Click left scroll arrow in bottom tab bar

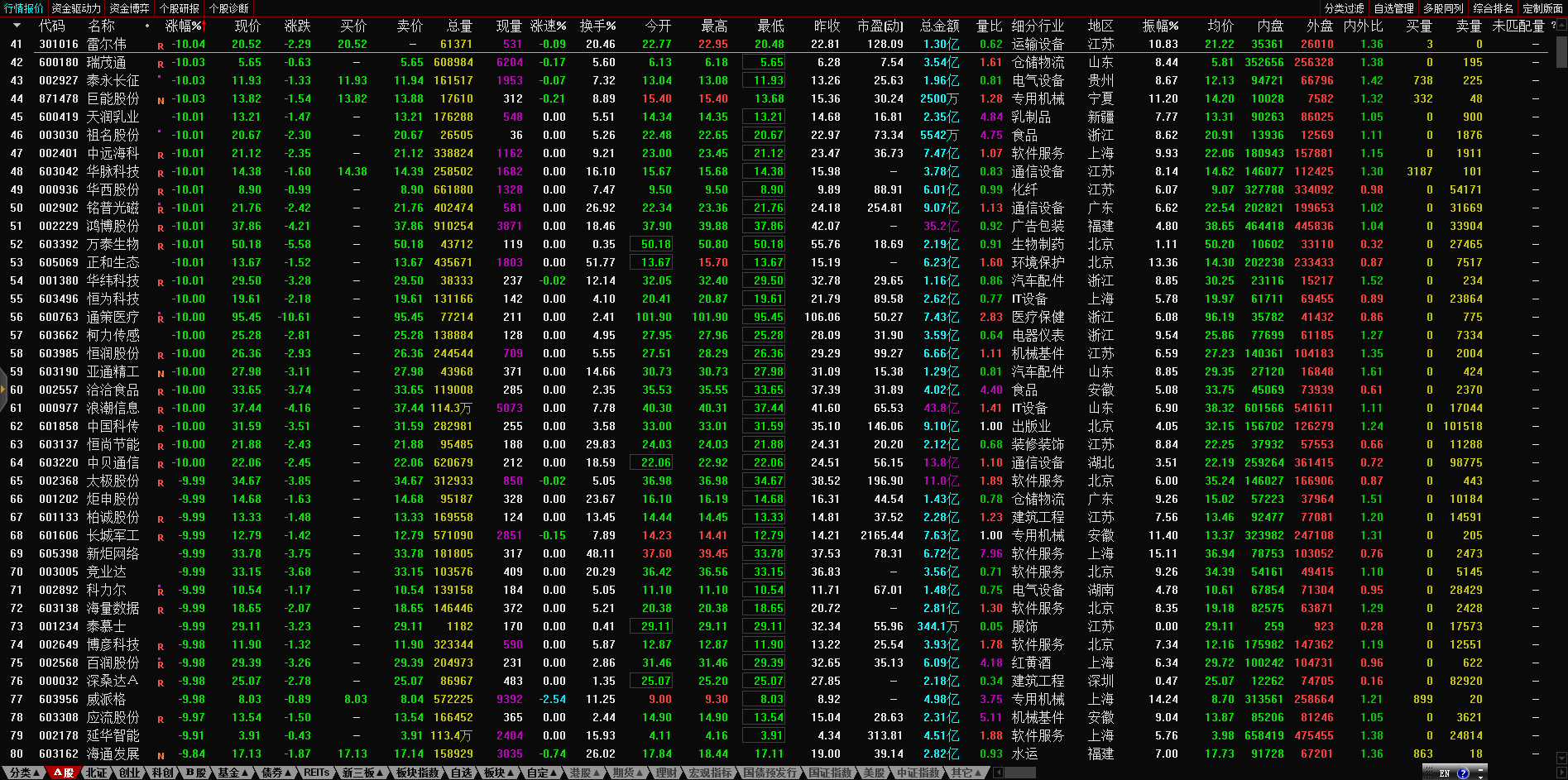[998, 773]
